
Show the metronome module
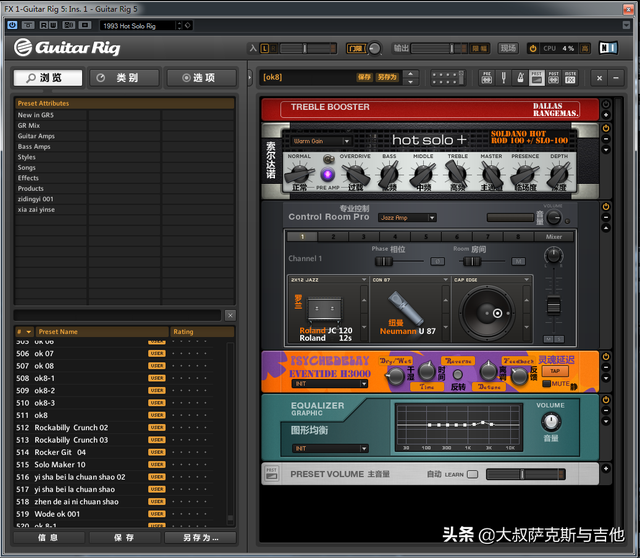coord(520,78)
